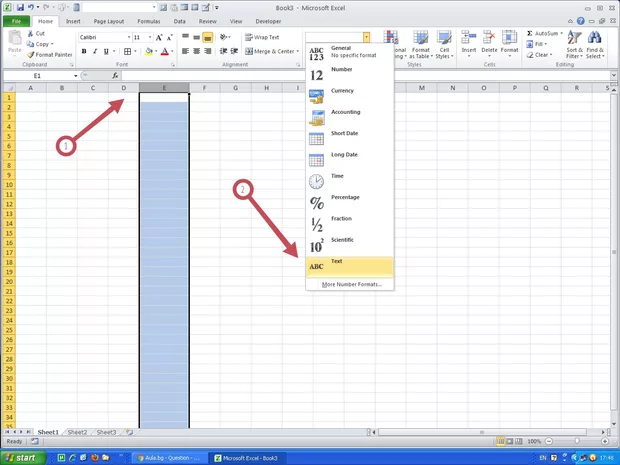This screenshot has width=620, height=465.
Task: Open Find & Select binoculars
Action: pos(595,45)
